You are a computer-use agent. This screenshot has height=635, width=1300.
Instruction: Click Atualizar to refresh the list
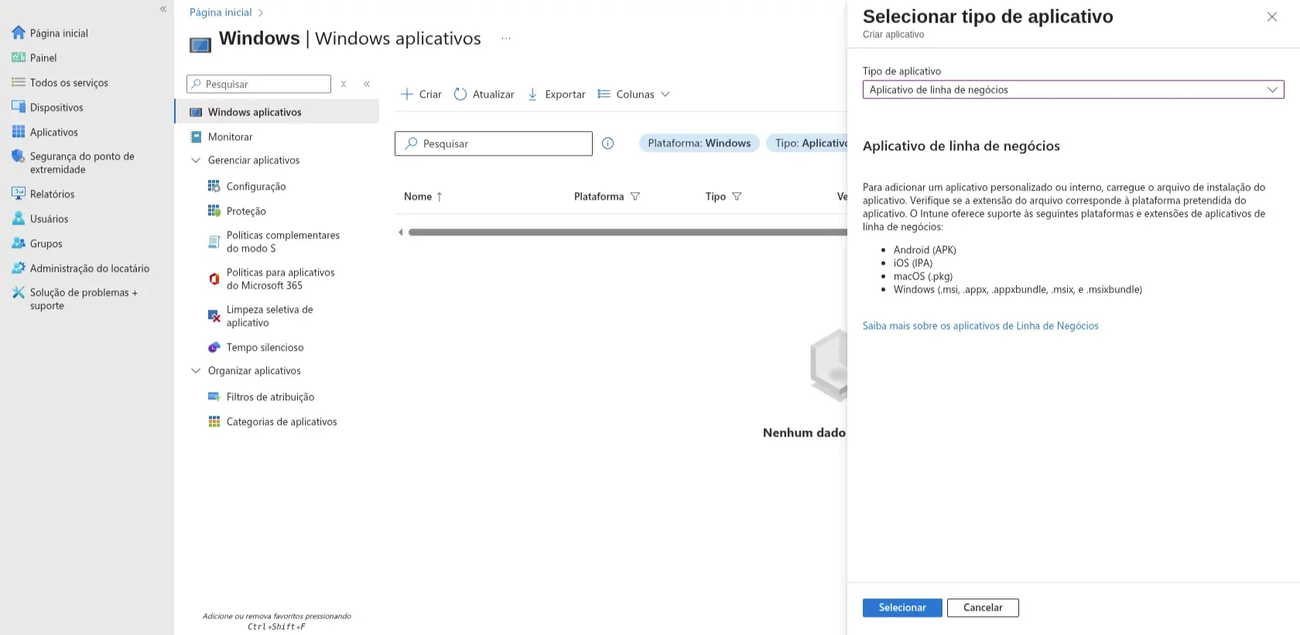(484, 94)
